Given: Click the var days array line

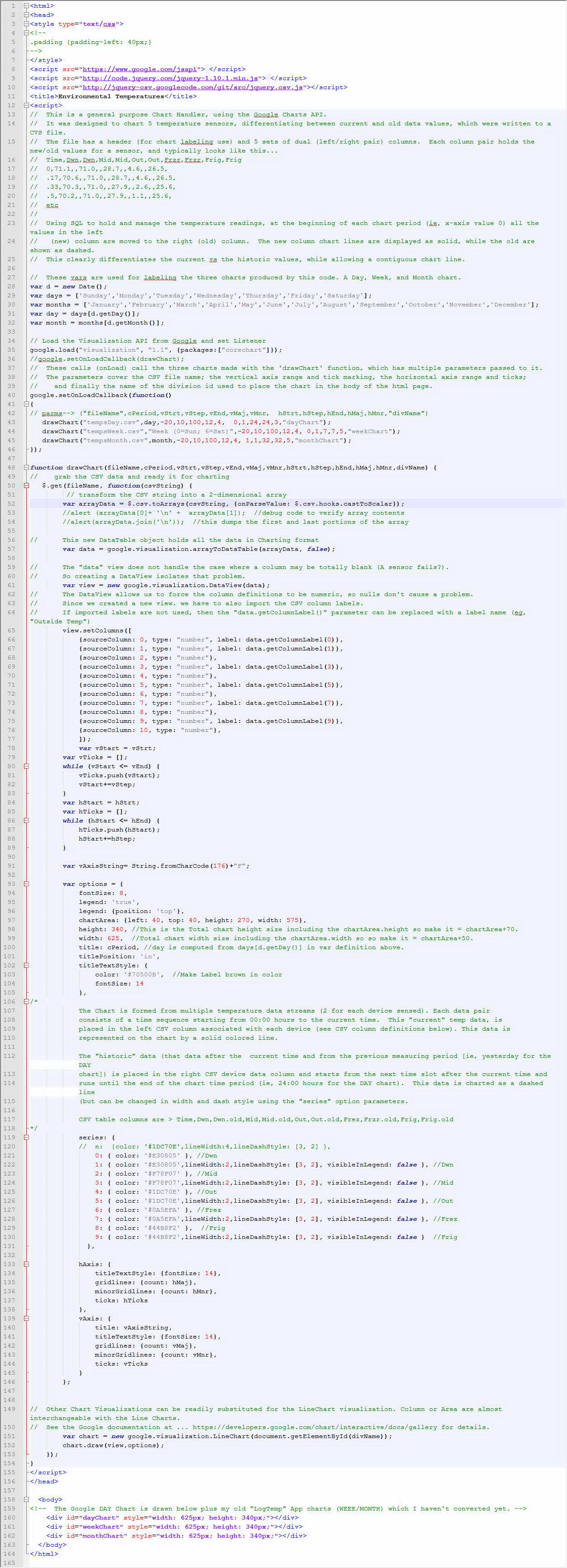Looking at the screenshot, I should click(201, 295).
